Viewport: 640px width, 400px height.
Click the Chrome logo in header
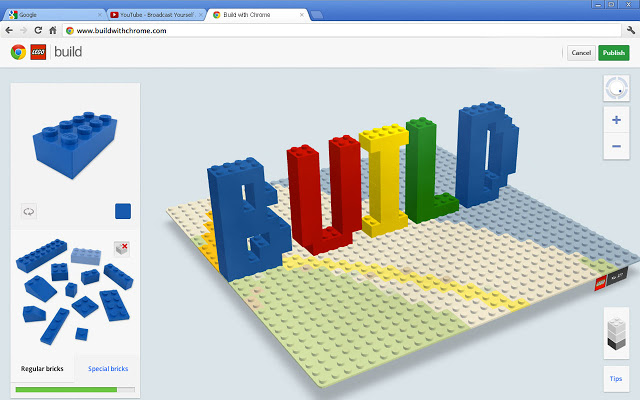click(x=18, y=53)
